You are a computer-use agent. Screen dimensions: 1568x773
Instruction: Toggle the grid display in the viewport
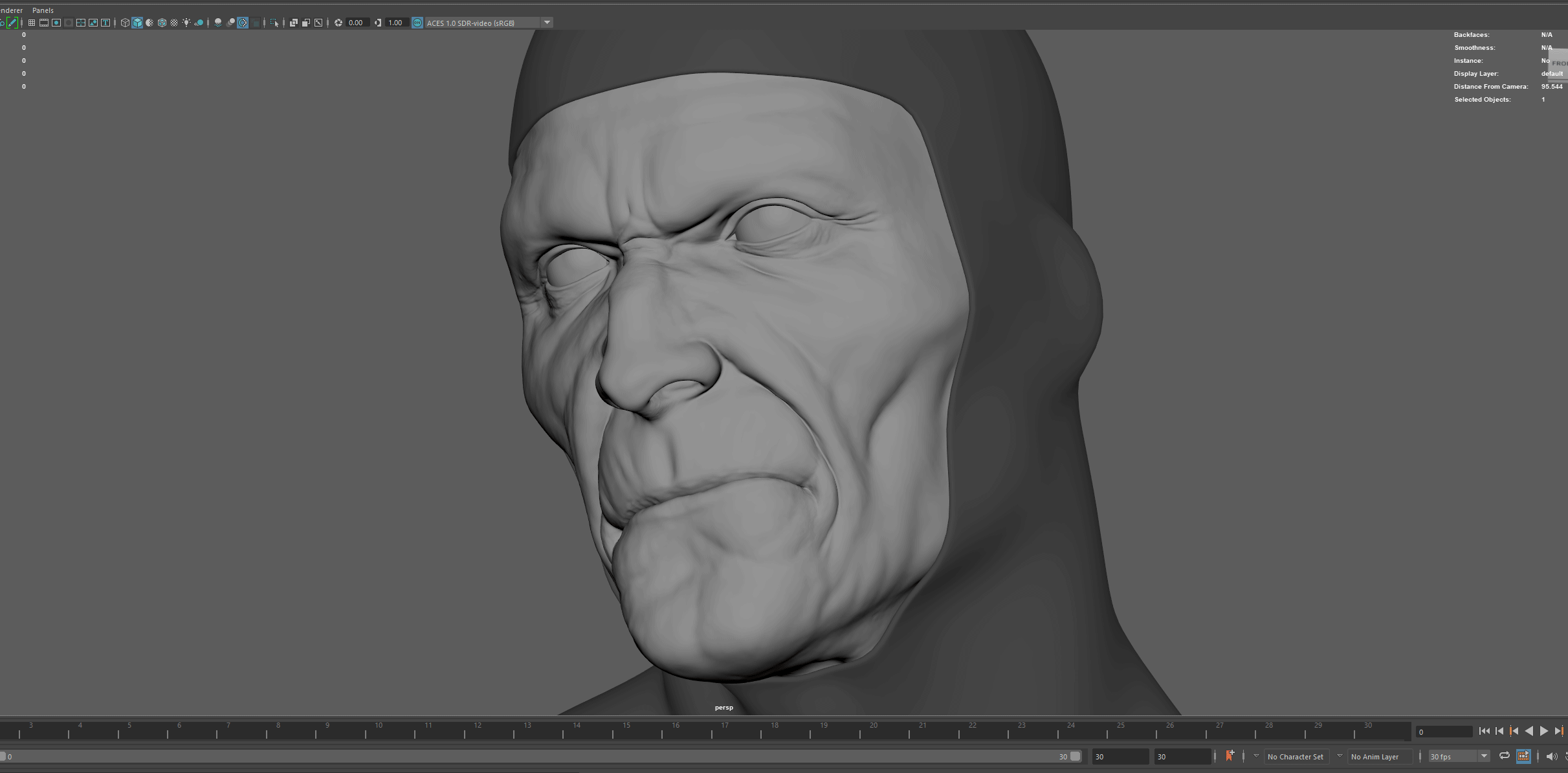coord(32,23)
